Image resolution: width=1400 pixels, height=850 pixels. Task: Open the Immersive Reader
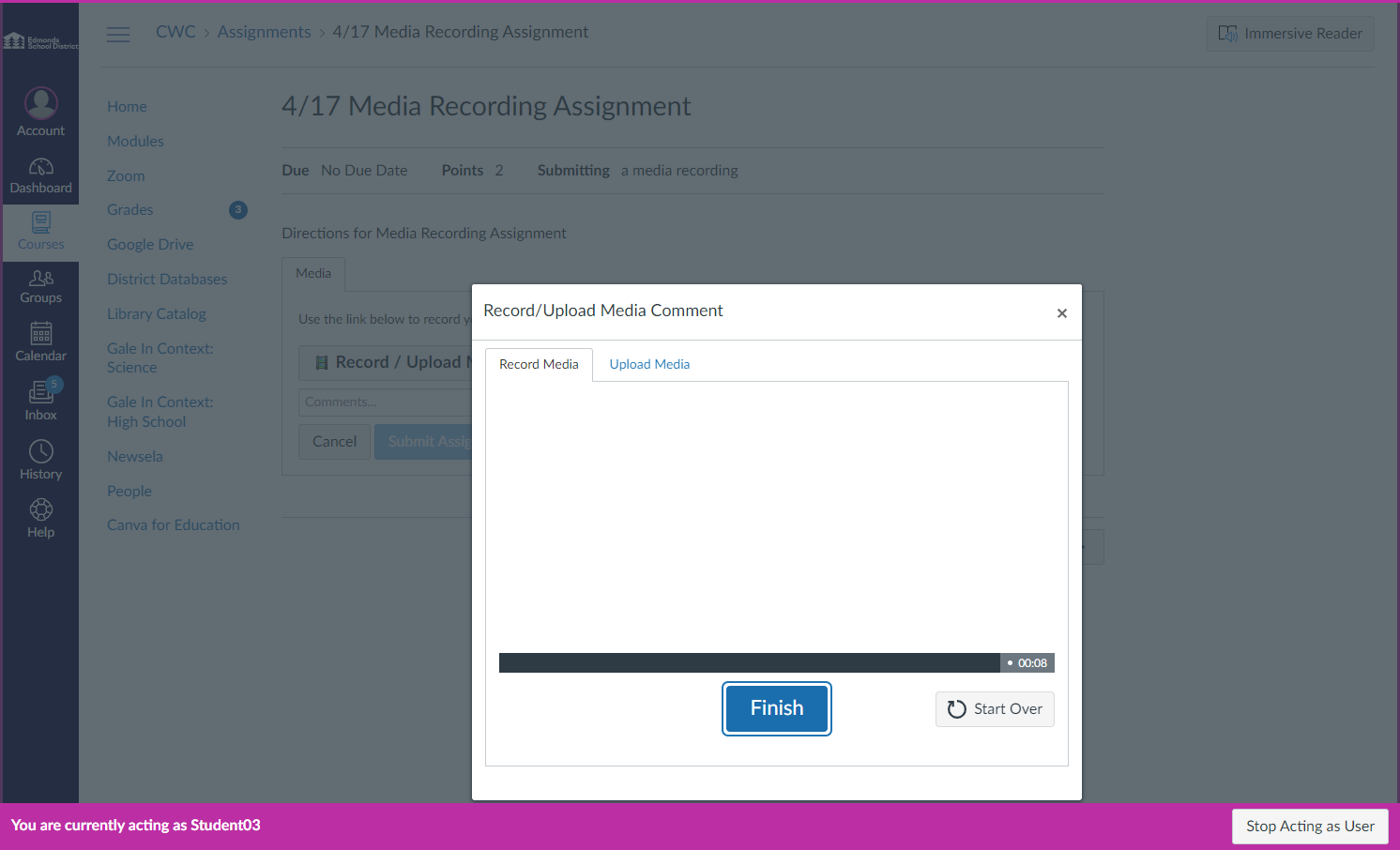(x=1290, y=34)
